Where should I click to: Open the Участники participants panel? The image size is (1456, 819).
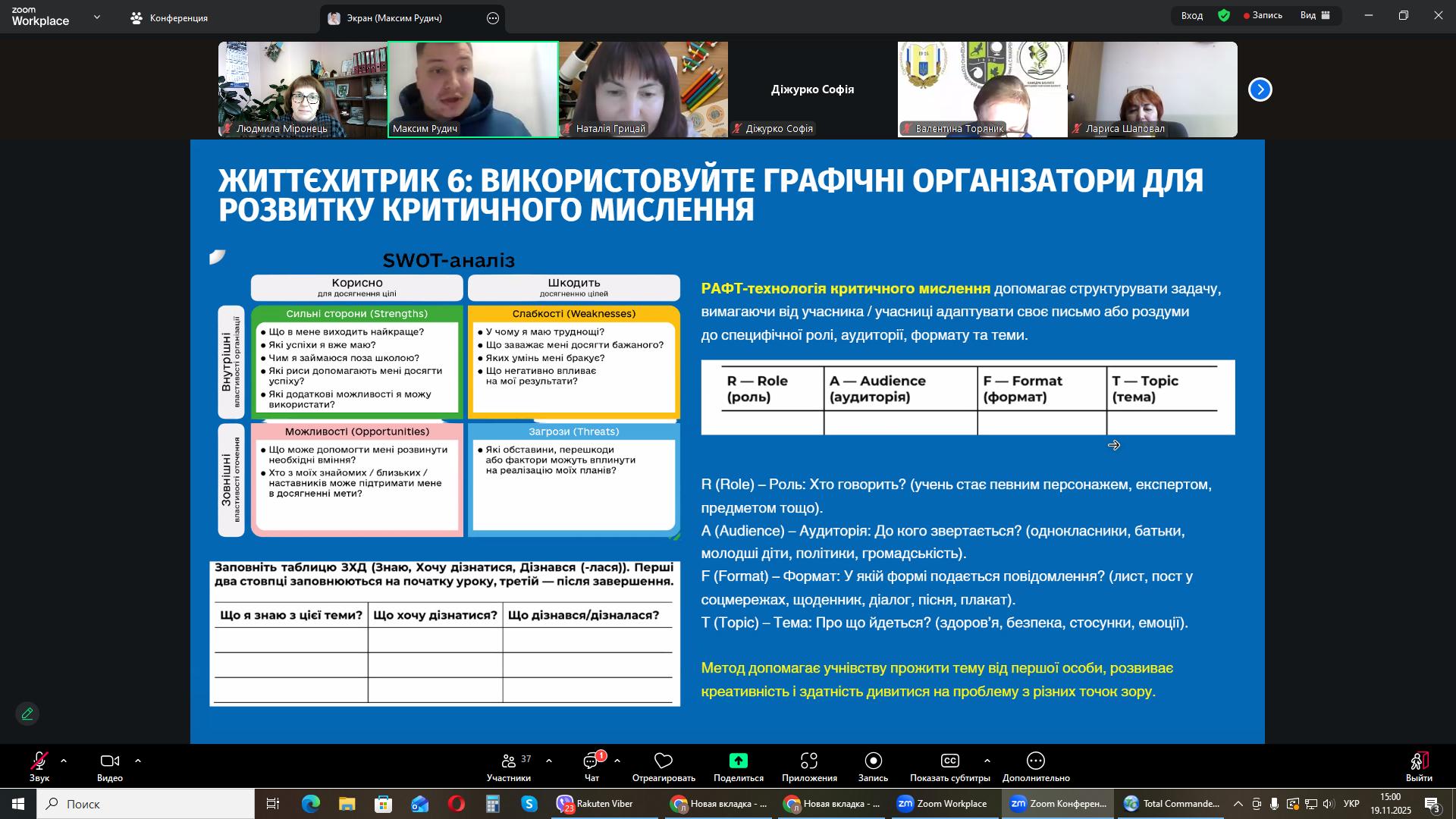(509, 761)
